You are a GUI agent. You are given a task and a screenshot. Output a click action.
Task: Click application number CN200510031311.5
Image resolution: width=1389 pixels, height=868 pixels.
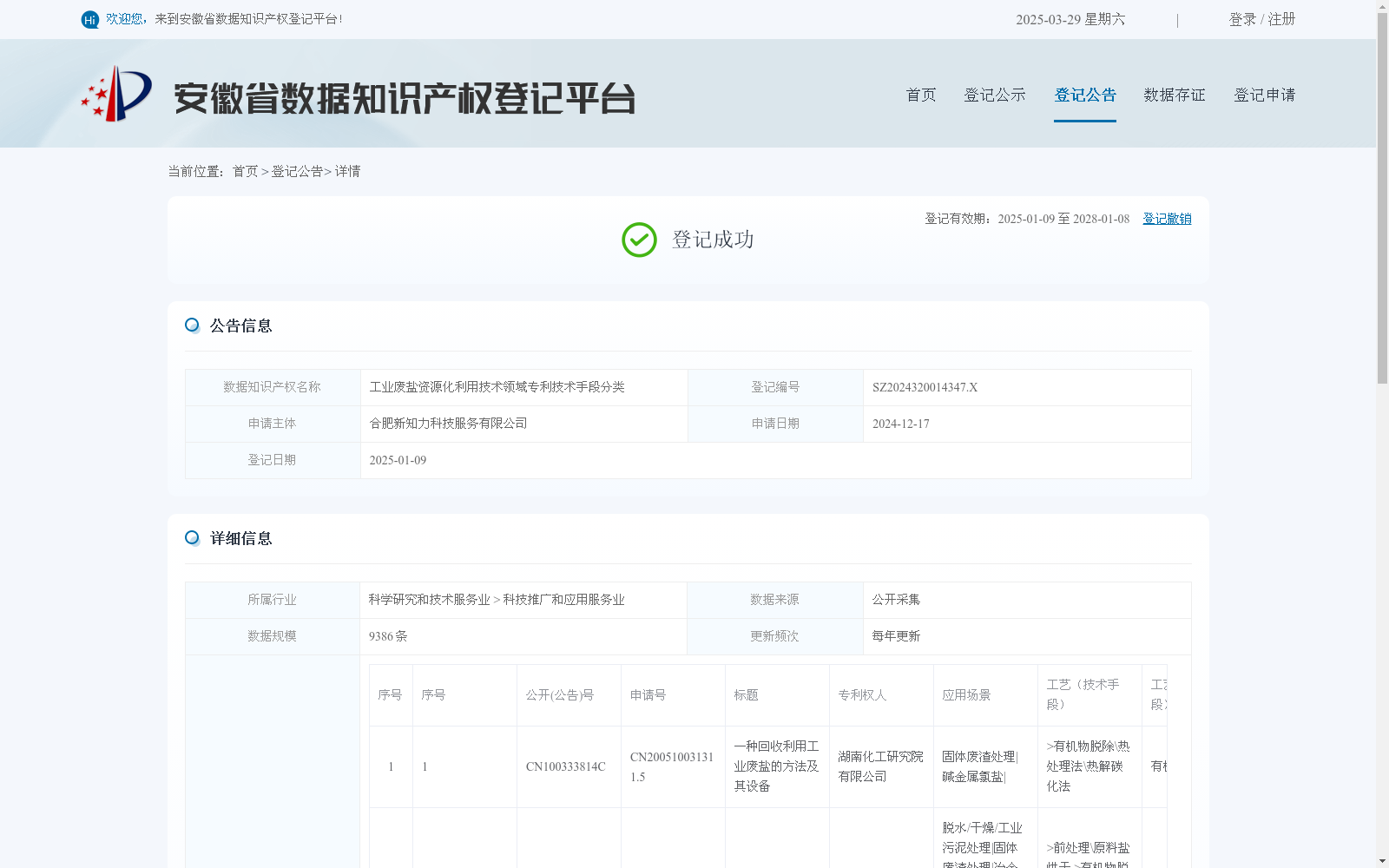[x=672, y=766]
